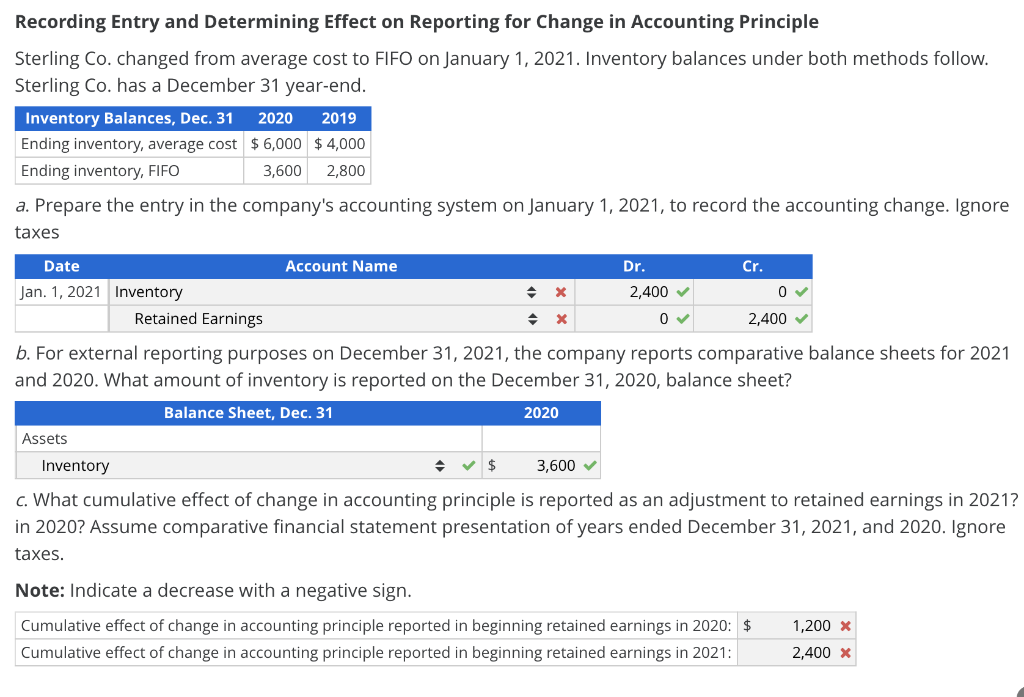Click the green check beside 3,600 inventory amount
1024x697 pixels.
(590, 465)
